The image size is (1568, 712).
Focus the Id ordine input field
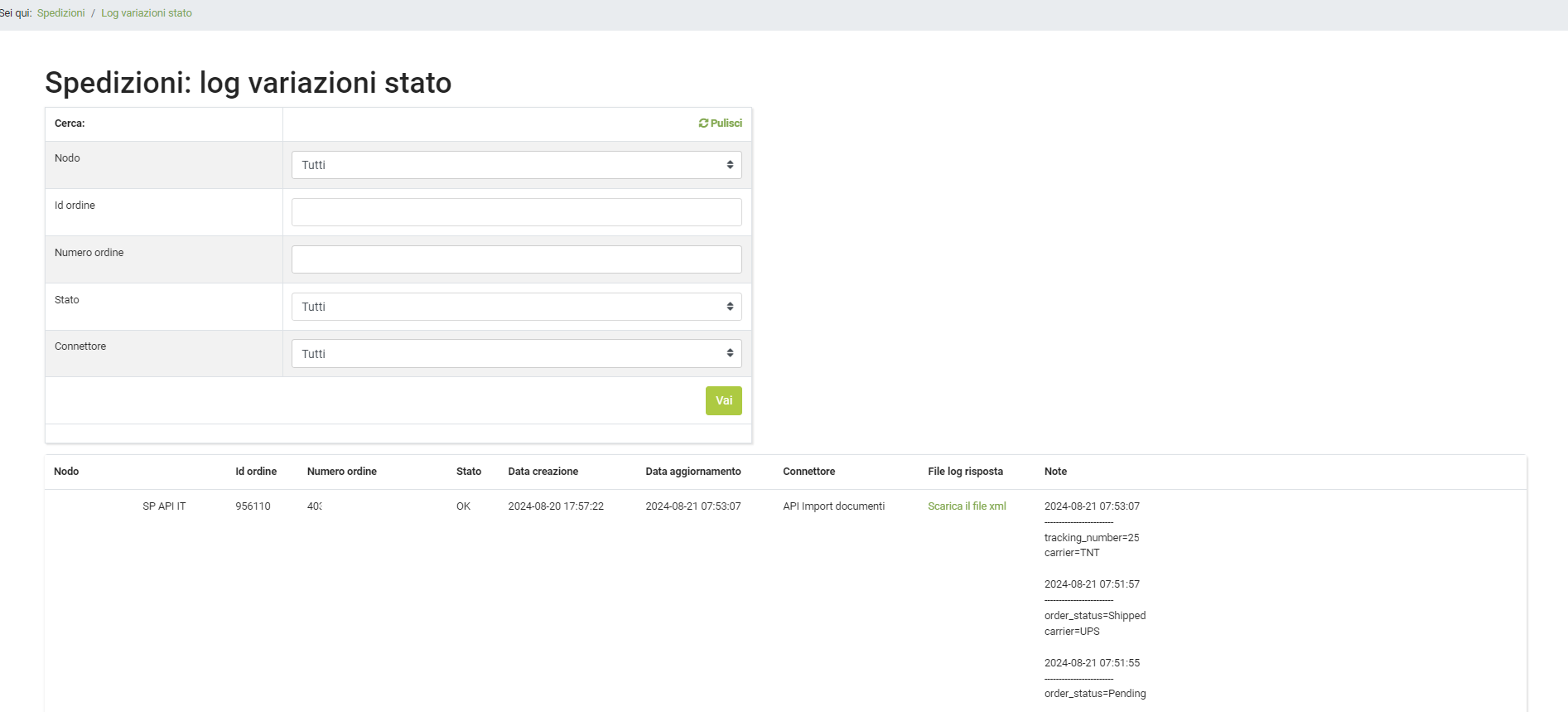tap(516, 212)
